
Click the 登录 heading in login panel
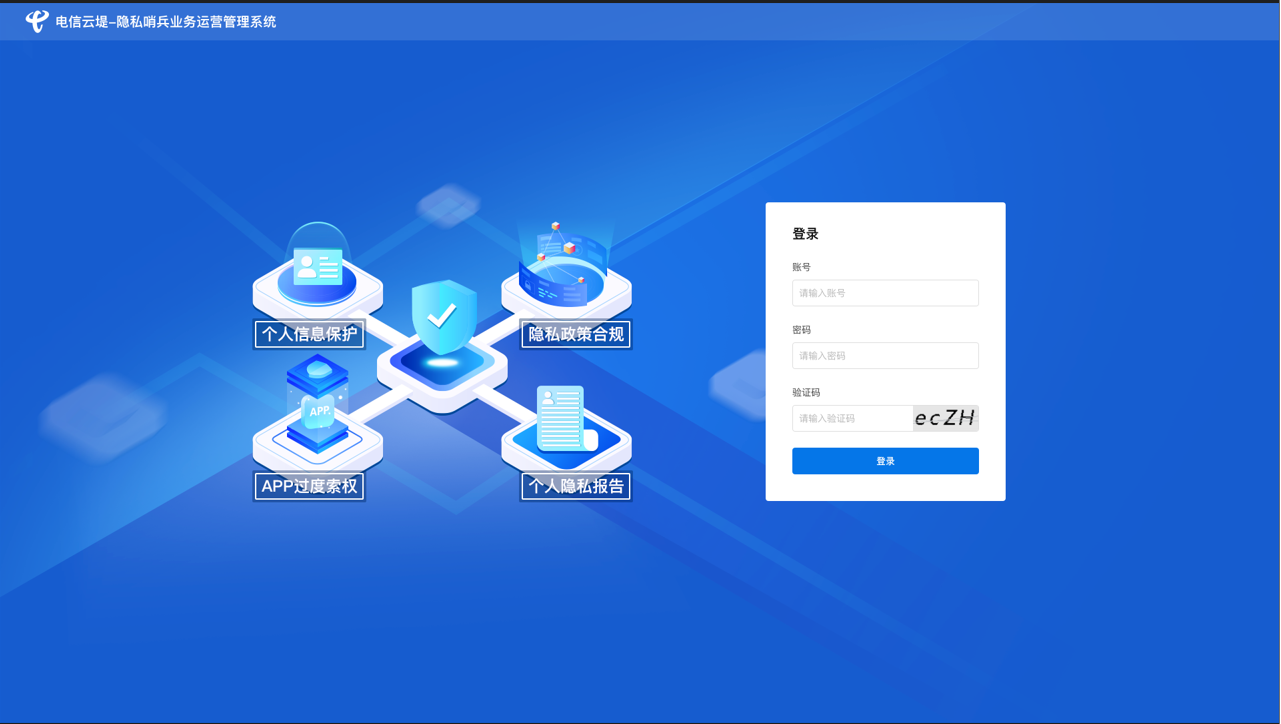click(x=805, y=234)
